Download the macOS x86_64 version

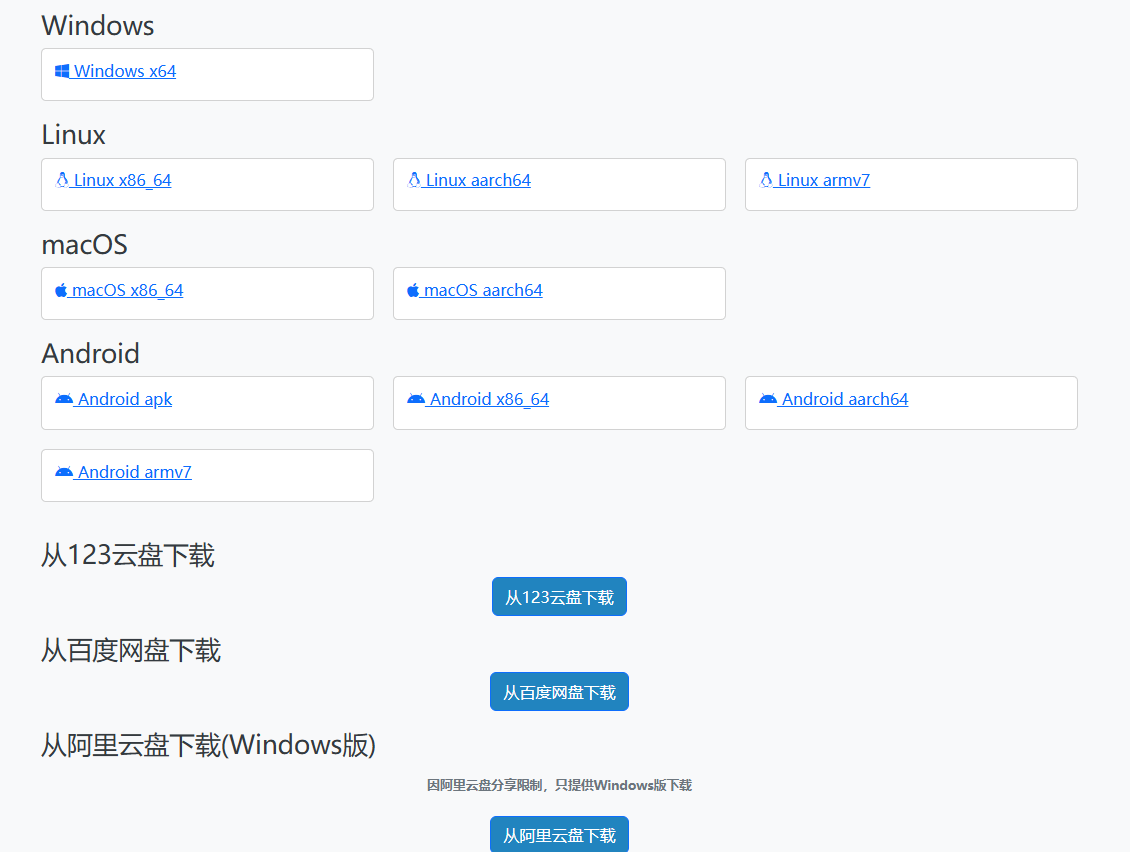(127, 290)
